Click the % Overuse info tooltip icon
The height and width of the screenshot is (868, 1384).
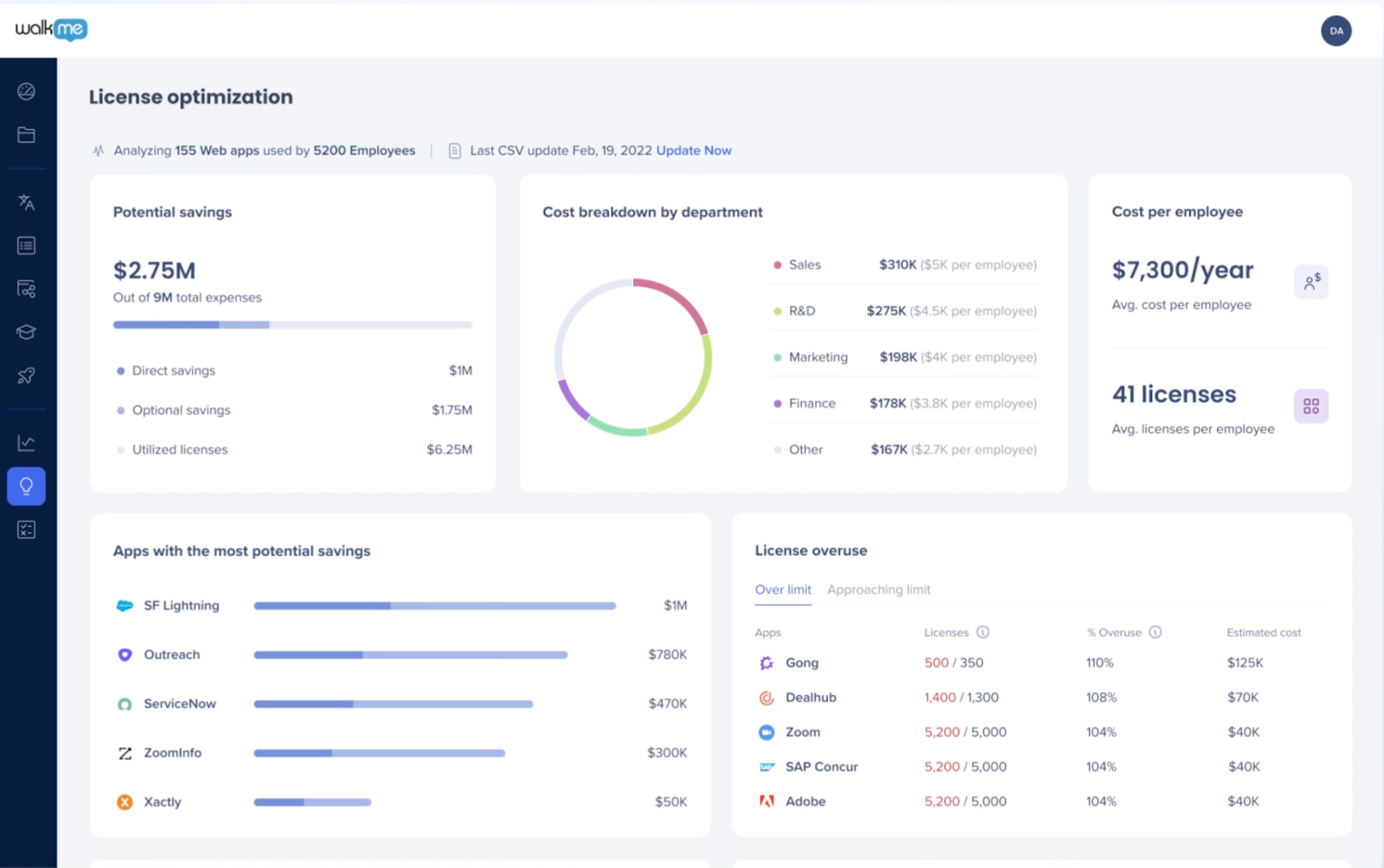(1155, 632)
